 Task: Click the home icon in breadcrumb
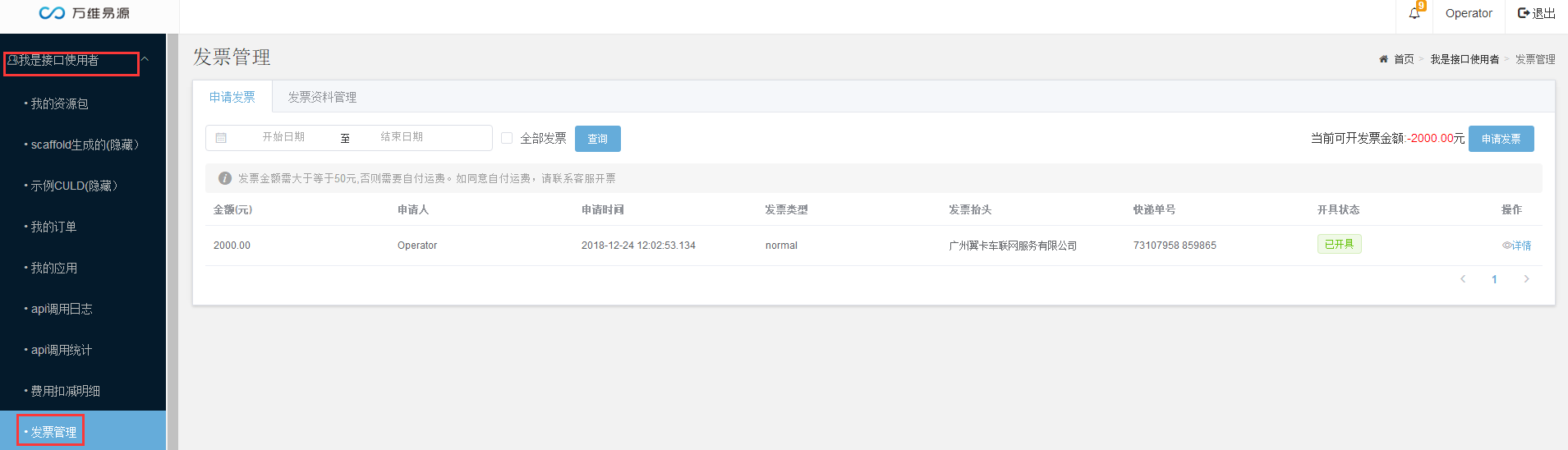click(1383, 59)
